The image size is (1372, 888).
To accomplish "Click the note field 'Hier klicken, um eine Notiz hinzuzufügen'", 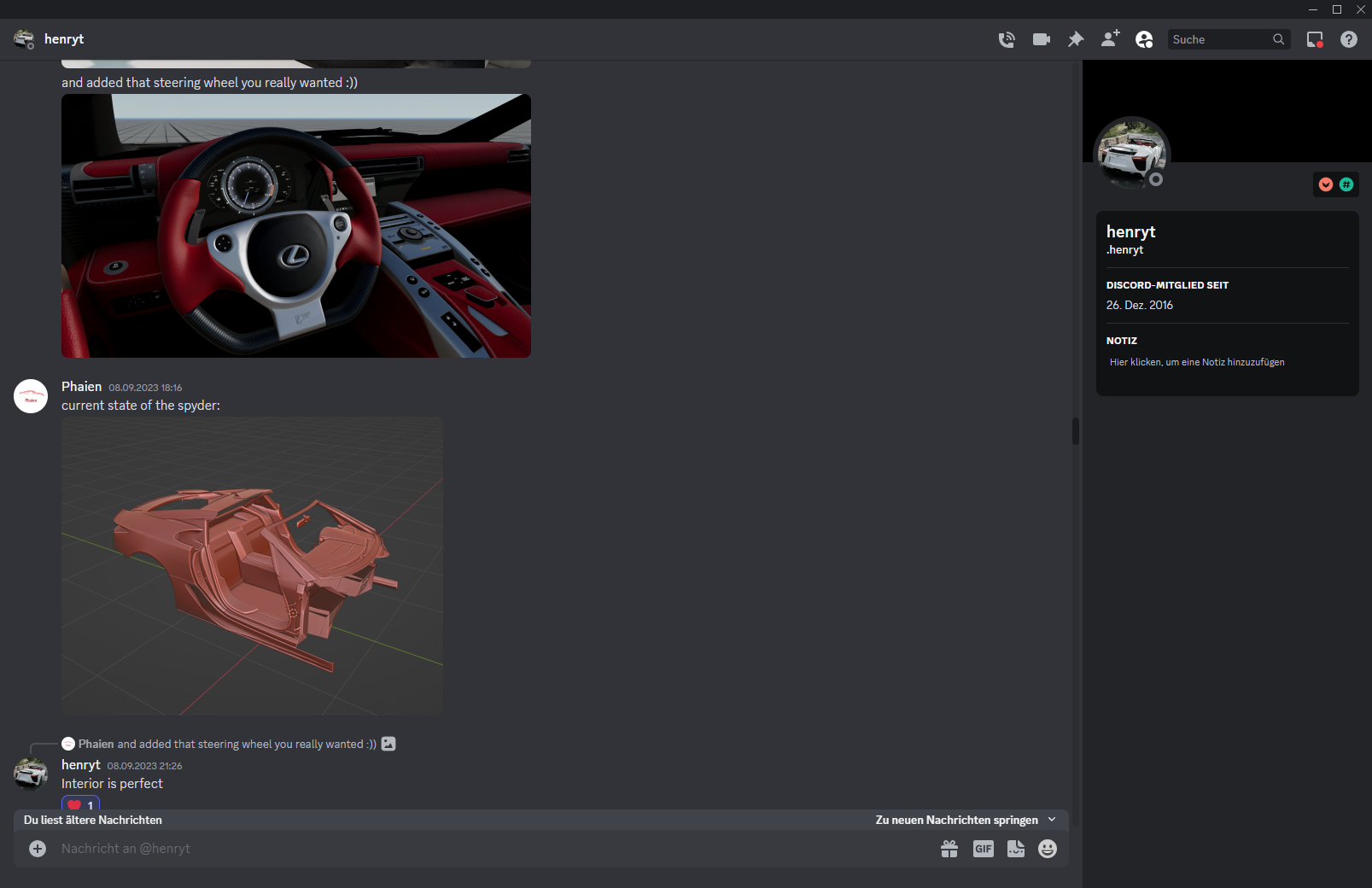I will (x=1228, y=362).
